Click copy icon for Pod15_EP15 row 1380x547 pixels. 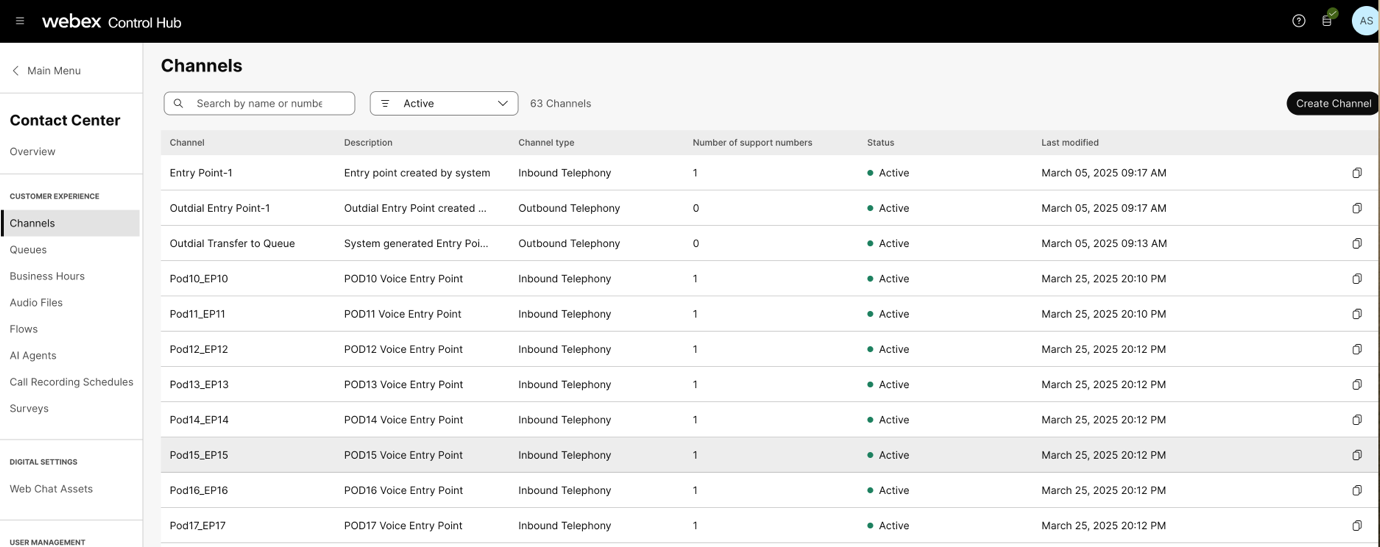(1356, 455)
